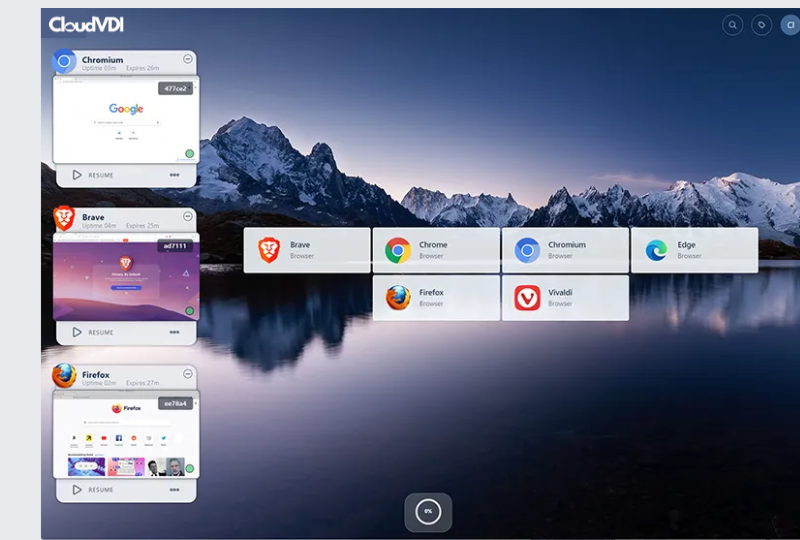Click the 0% circular progress indicator
Screen dimensions: 800x540
[x=428, y=511]
